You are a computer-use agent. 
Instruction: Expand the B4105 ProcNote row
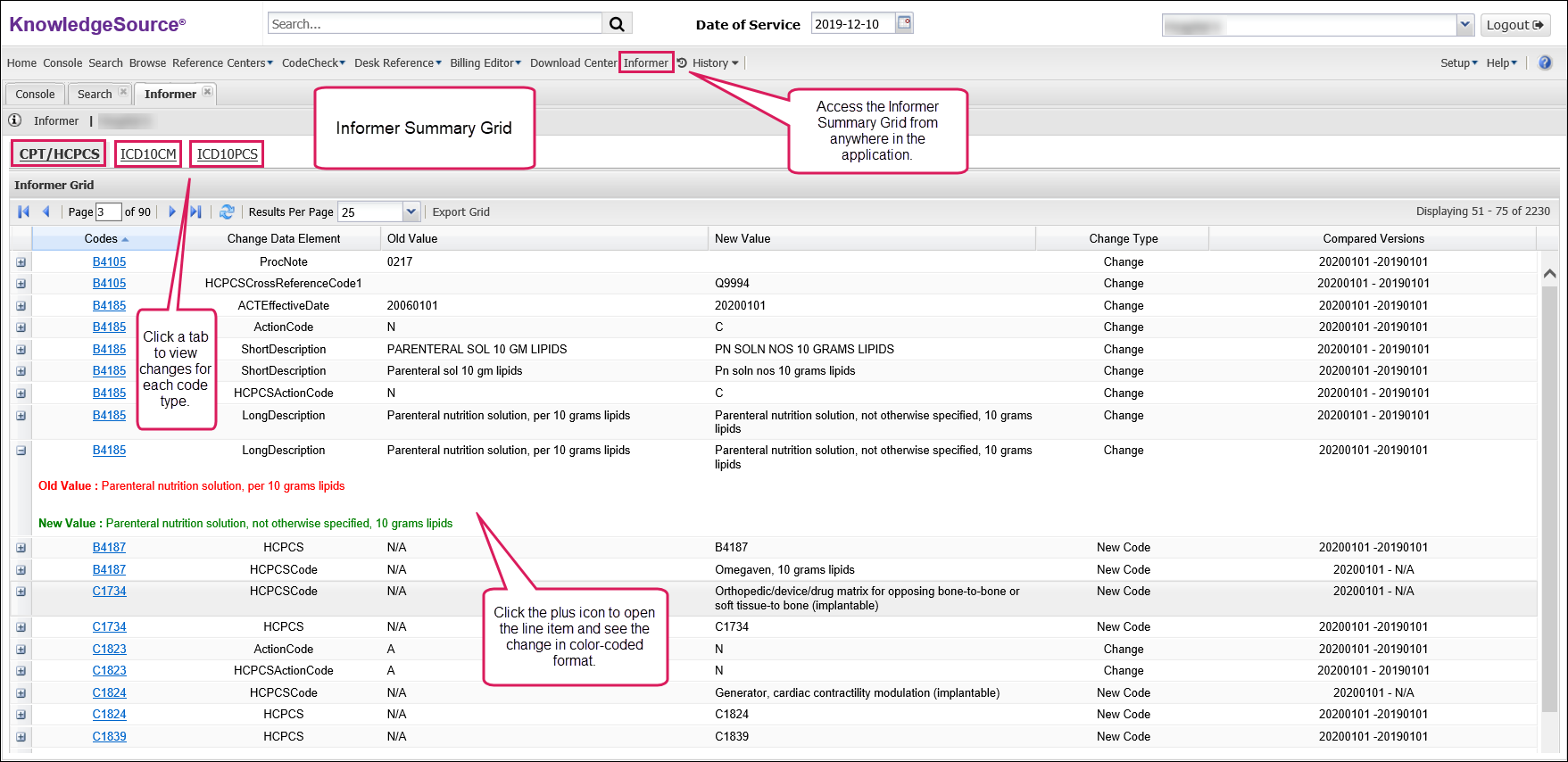(x=21, y=262)
